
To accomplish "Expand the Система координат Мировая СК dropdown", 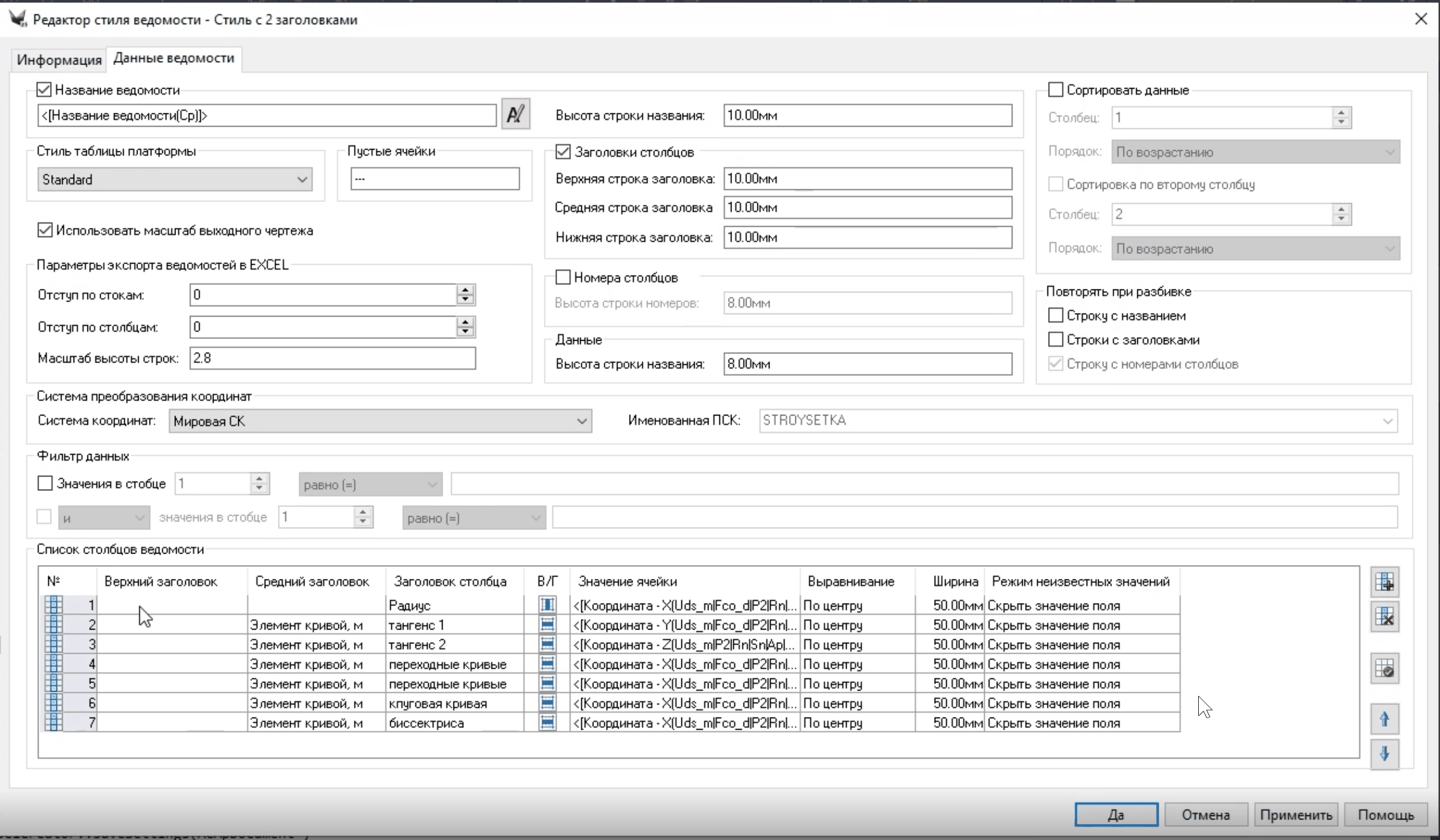I will point(380,421).
